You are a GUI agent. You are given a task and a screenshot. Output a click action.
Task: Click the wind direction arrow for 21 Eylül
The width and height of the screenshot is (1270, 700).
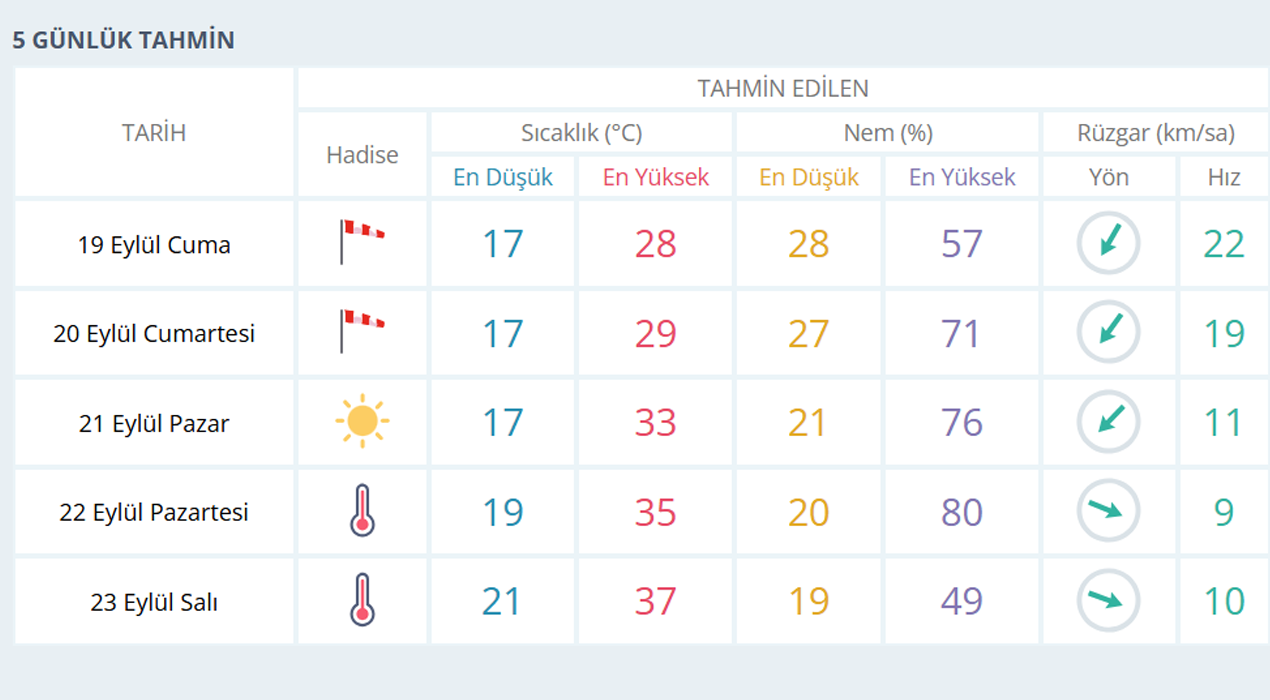(1108, 421)
